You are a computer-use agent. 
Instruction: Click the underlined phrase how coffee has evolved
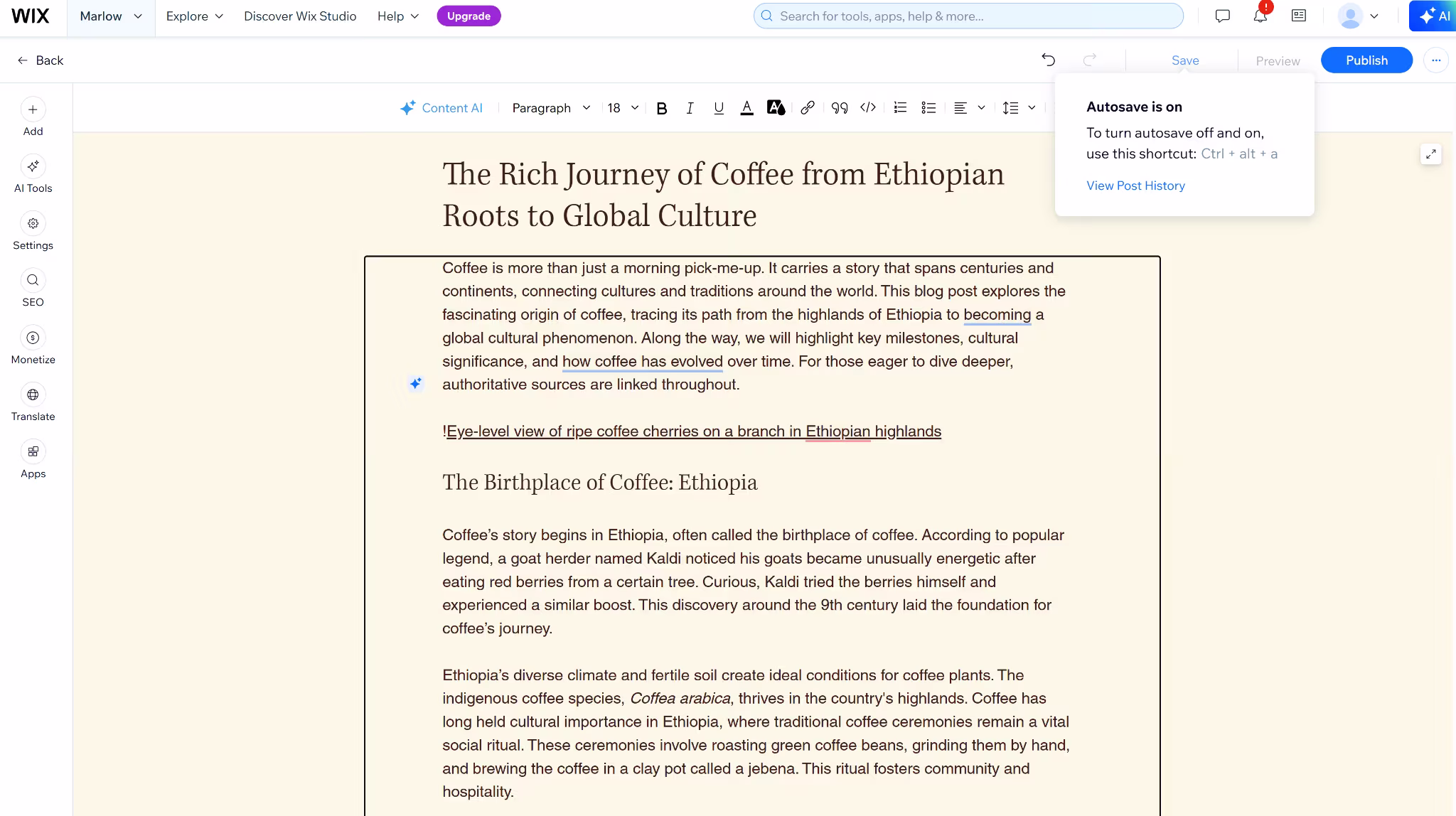(x=642, y=362)
